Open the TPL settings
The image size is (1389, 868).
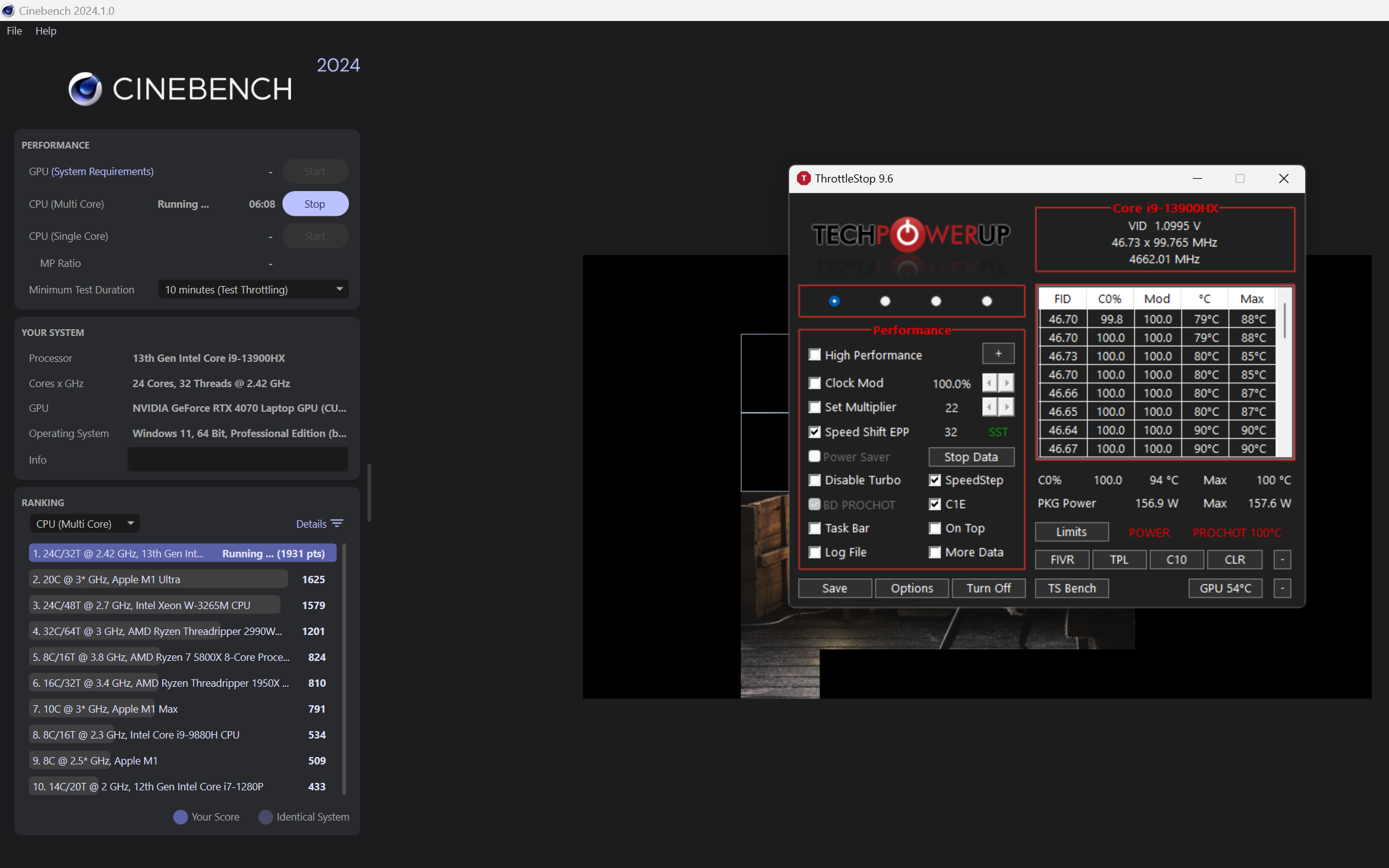pos(1119,560)
